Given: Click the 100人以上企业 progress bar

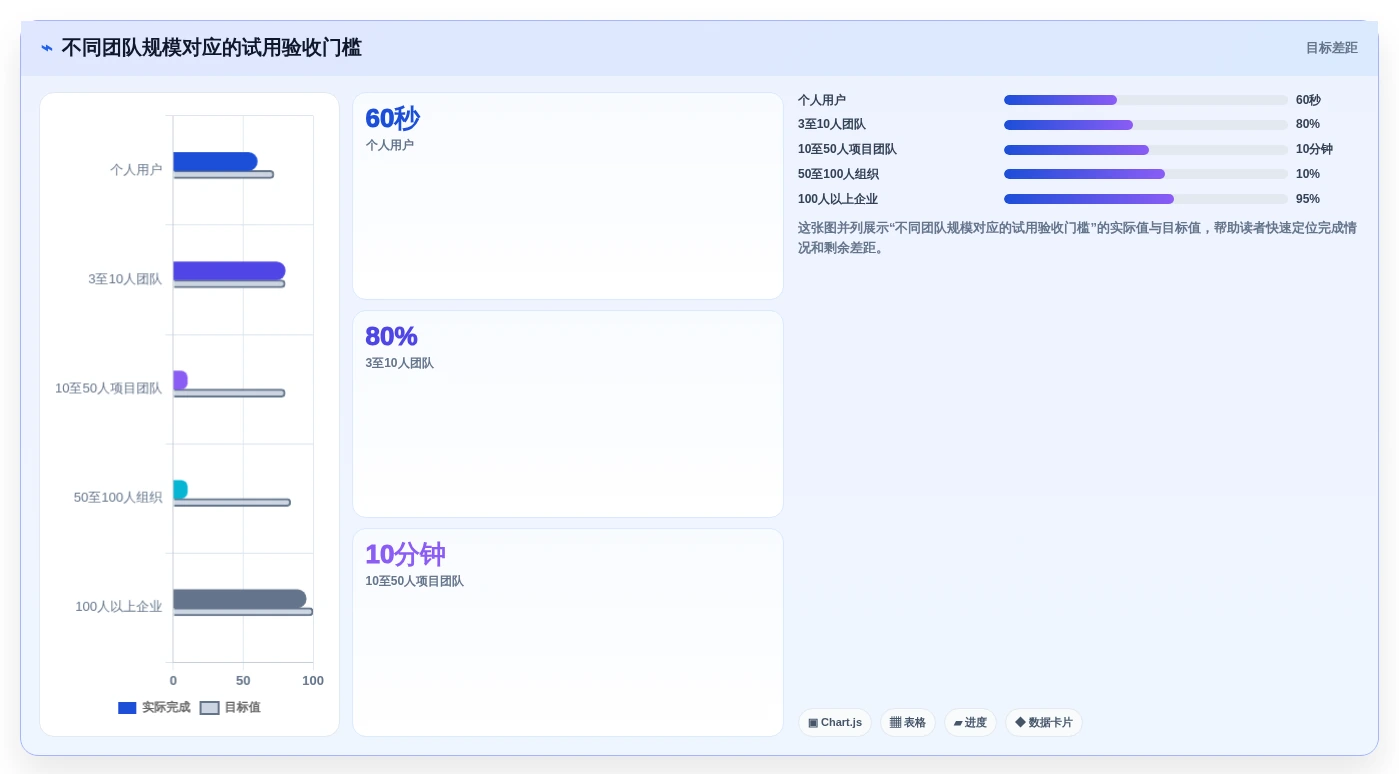Looking at the screenshot, I should (1146, 199).
